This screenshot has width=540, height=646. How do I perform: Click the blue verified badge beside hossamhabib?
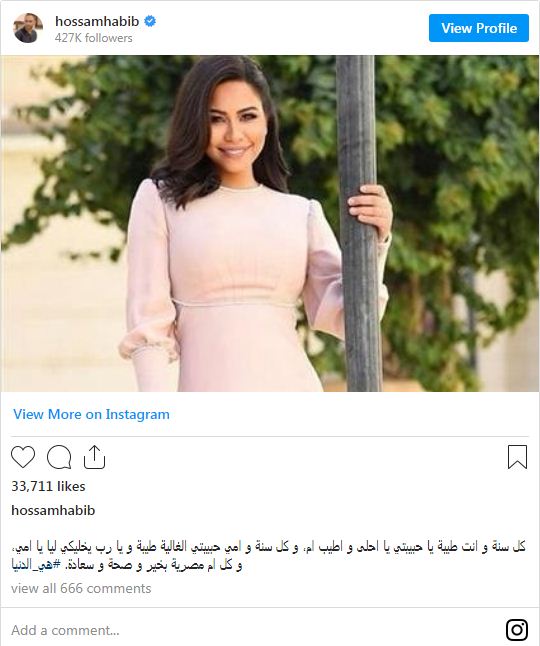[150, 21]
